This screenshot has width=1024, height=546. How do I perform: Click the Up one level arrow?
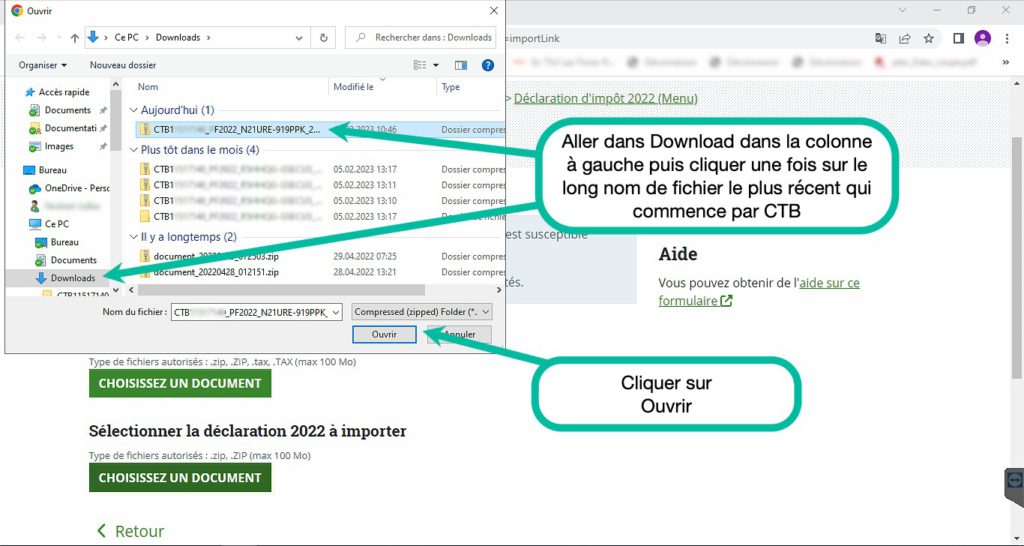(74, 38)
